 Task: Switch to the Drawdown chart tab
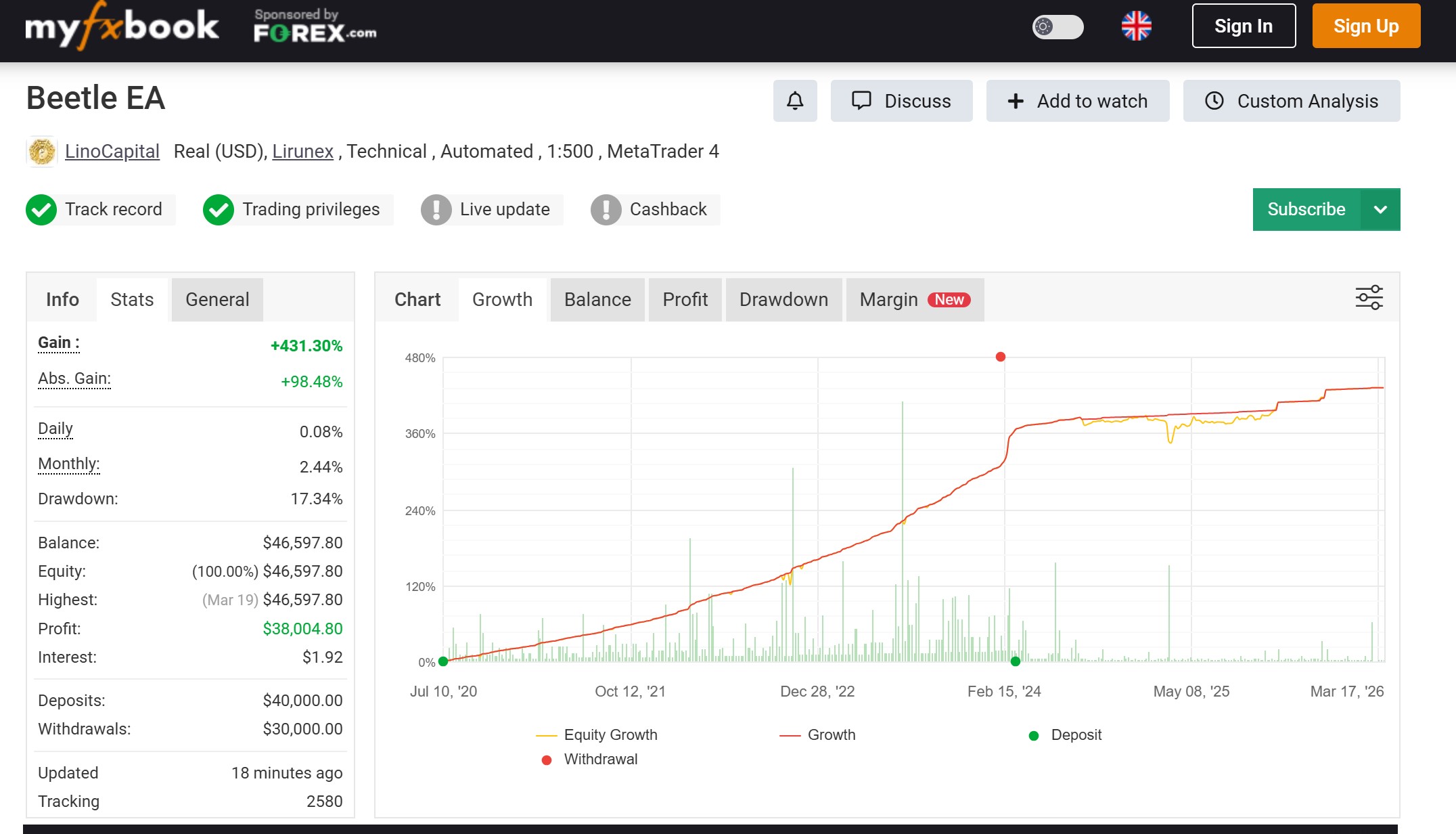pos(783,300)
